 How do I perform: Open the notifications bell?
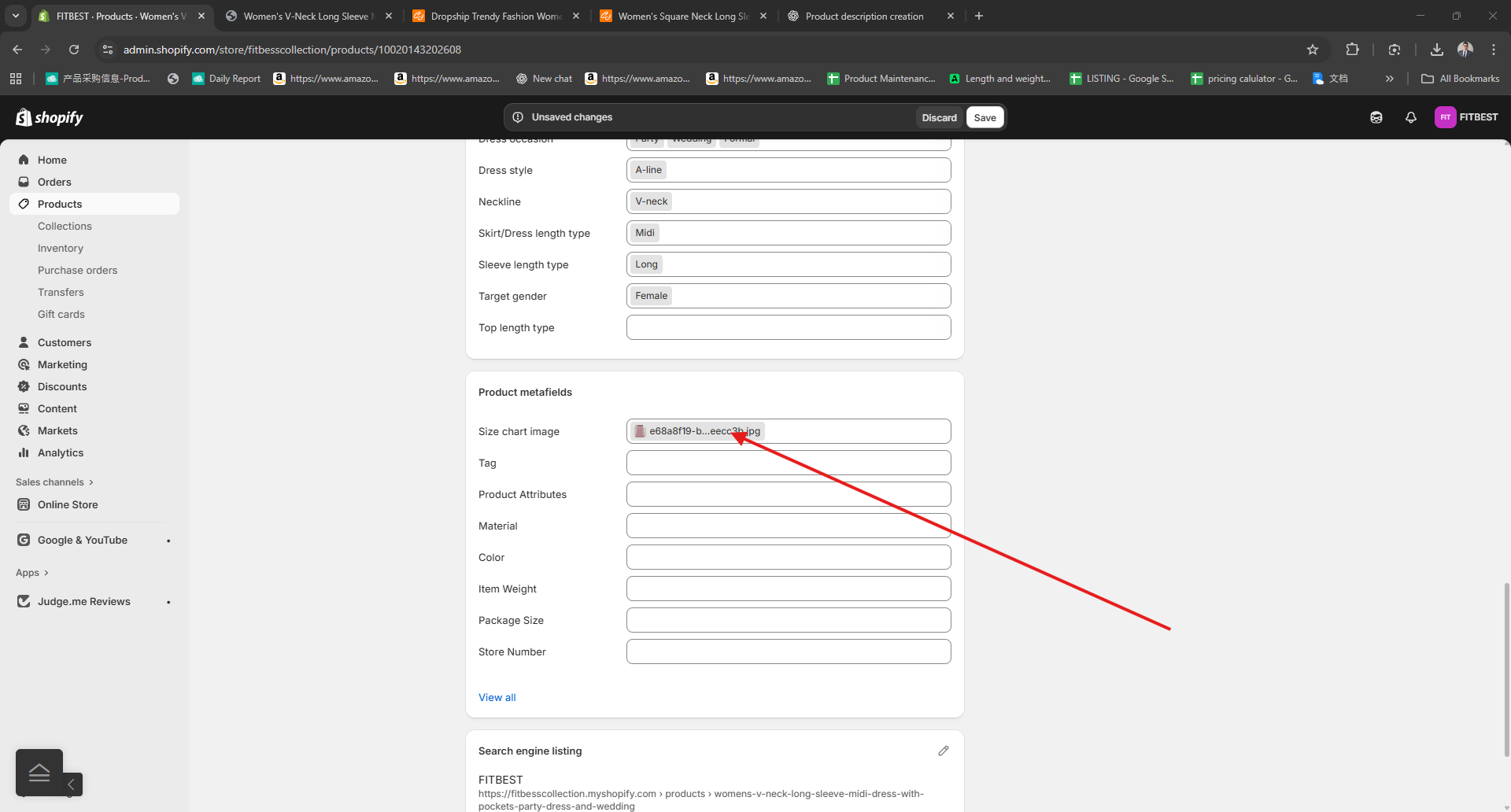tap(1410, 117)
